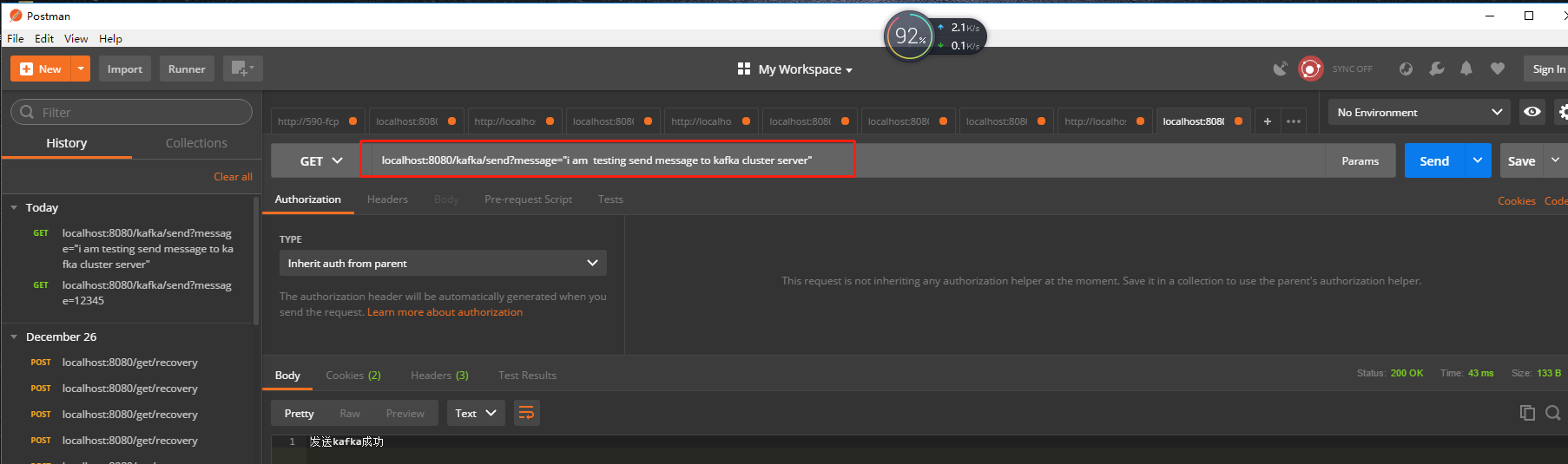Select the Authorization tab
The image size is (1568, 464).
308,199
